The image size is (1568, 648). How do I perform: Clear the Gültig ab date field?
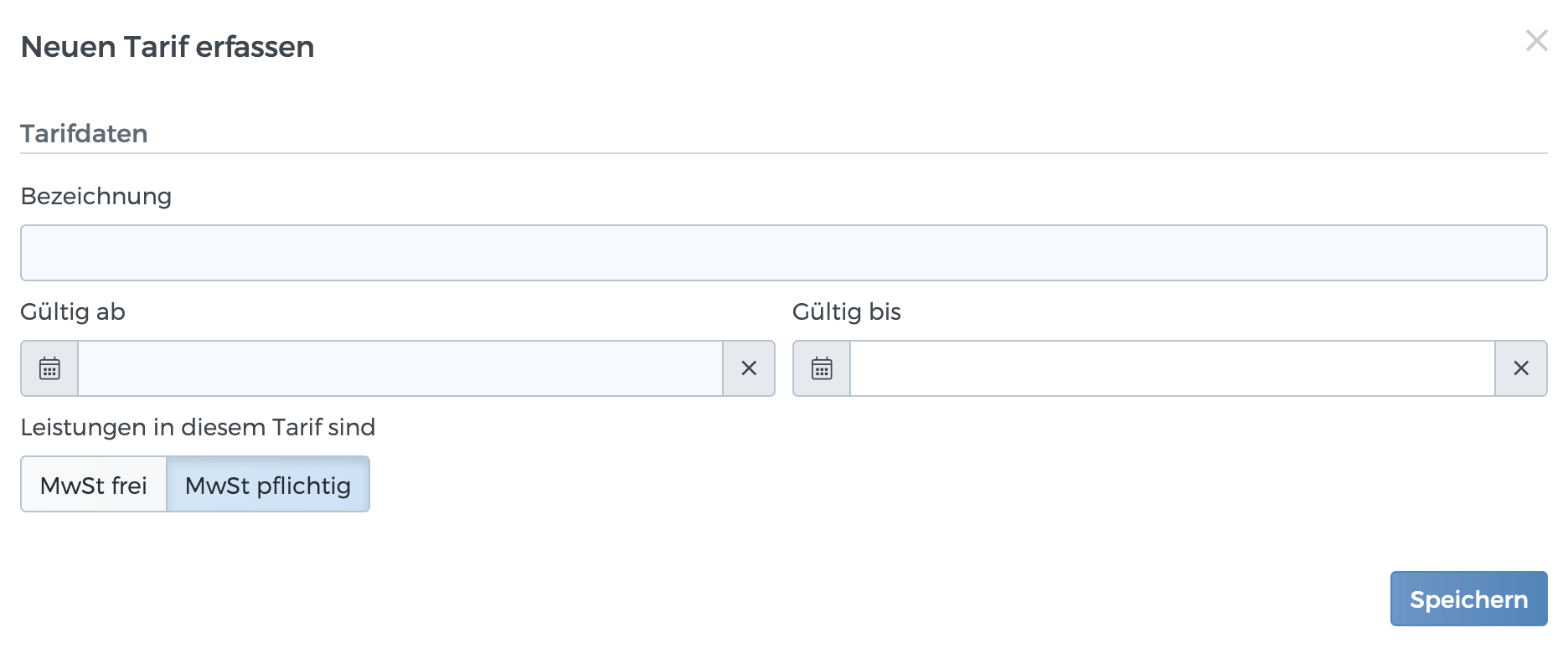pyautogui.click(x=749, y=368)
